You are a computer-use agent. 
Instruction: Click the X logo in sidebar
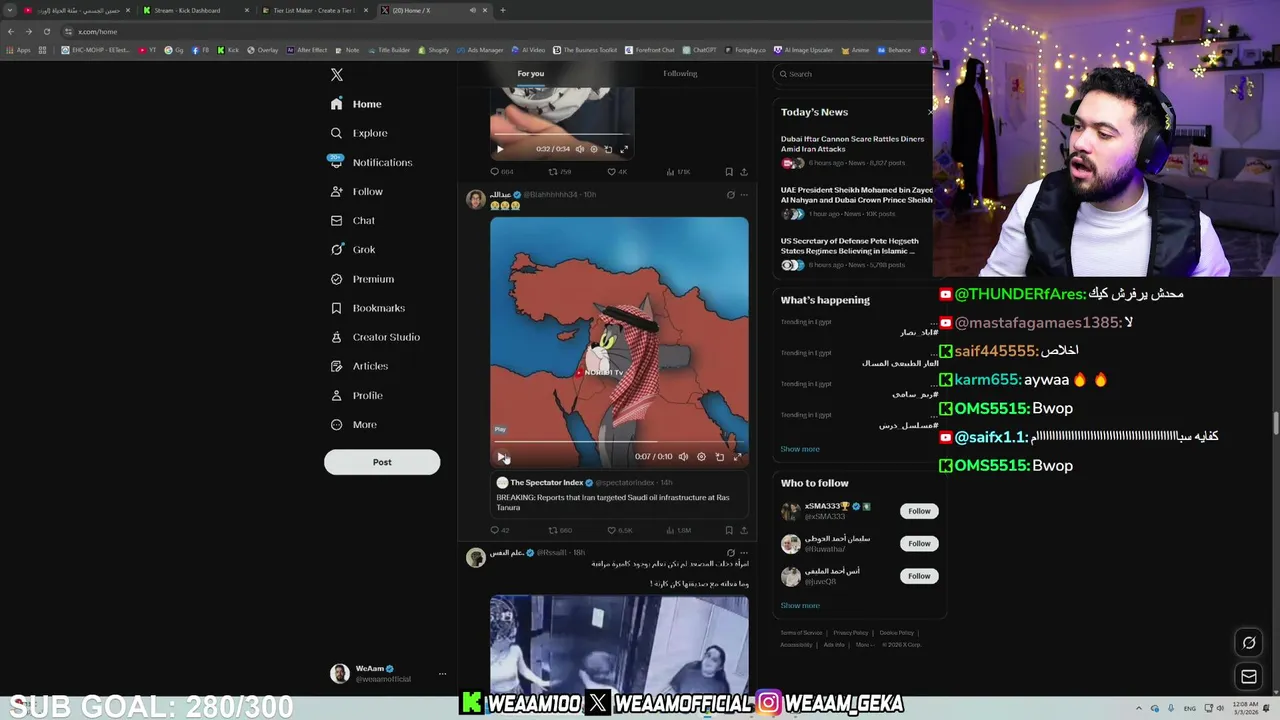point(337,75)
